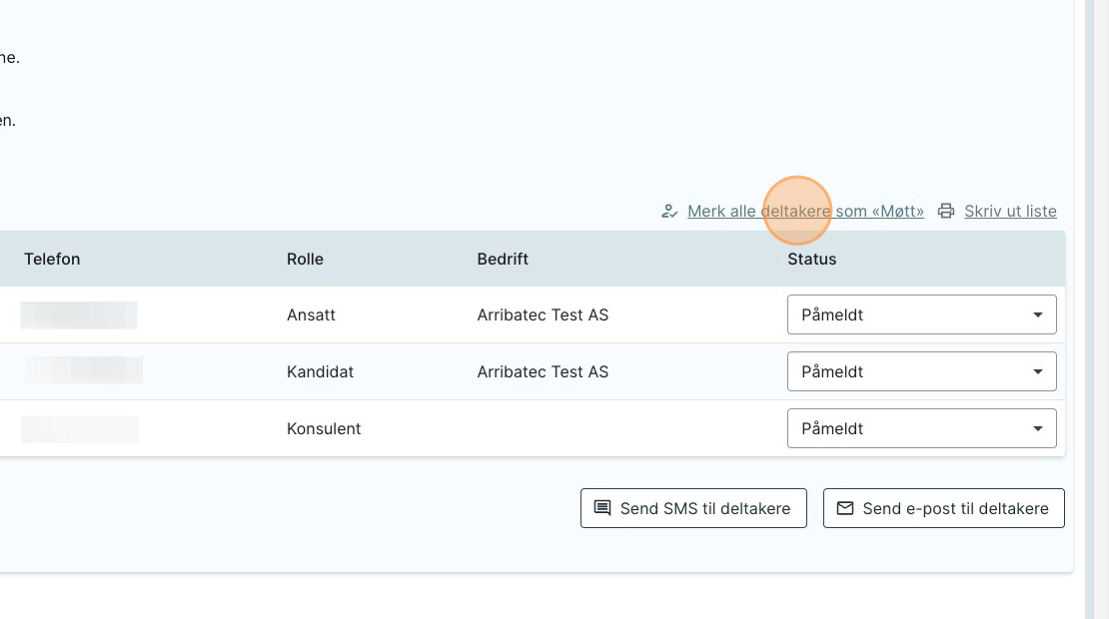Click "Arribatec Test AS" in the Ansatt row
Screen dimensions: 1109x619
click(542, 315)
